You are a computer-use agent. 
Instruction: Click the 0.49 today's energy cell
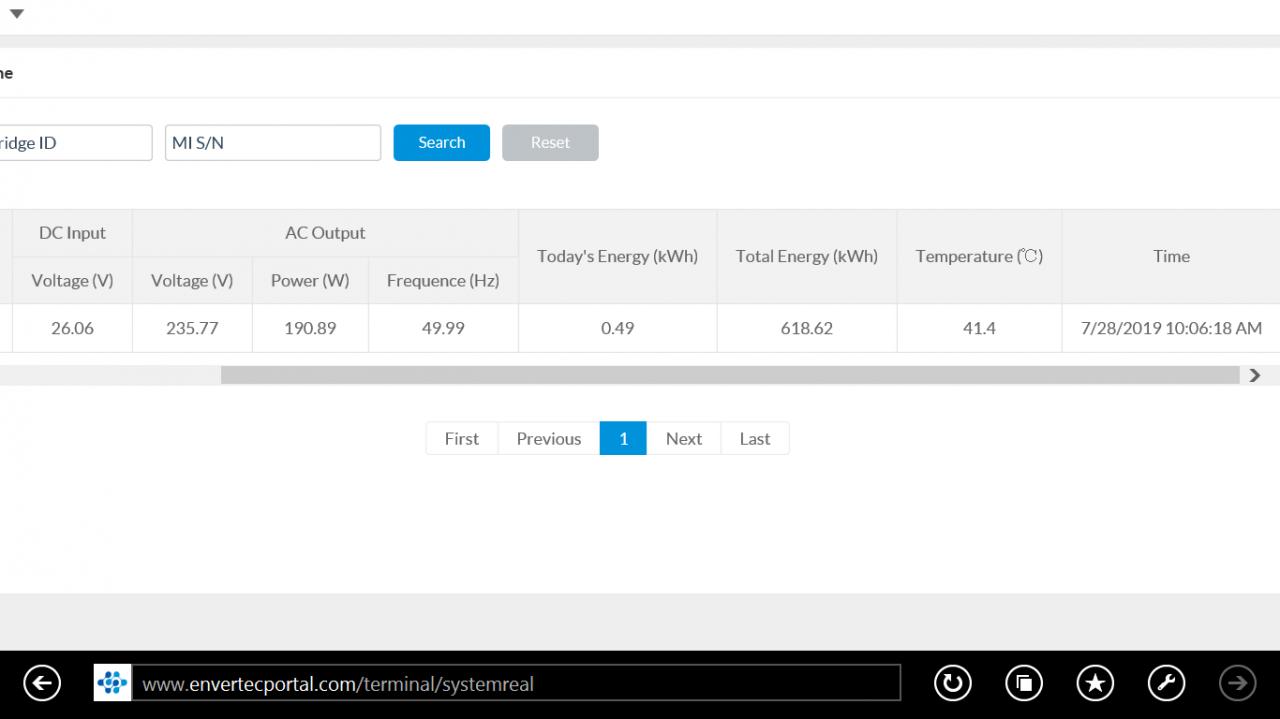(617, 328)
